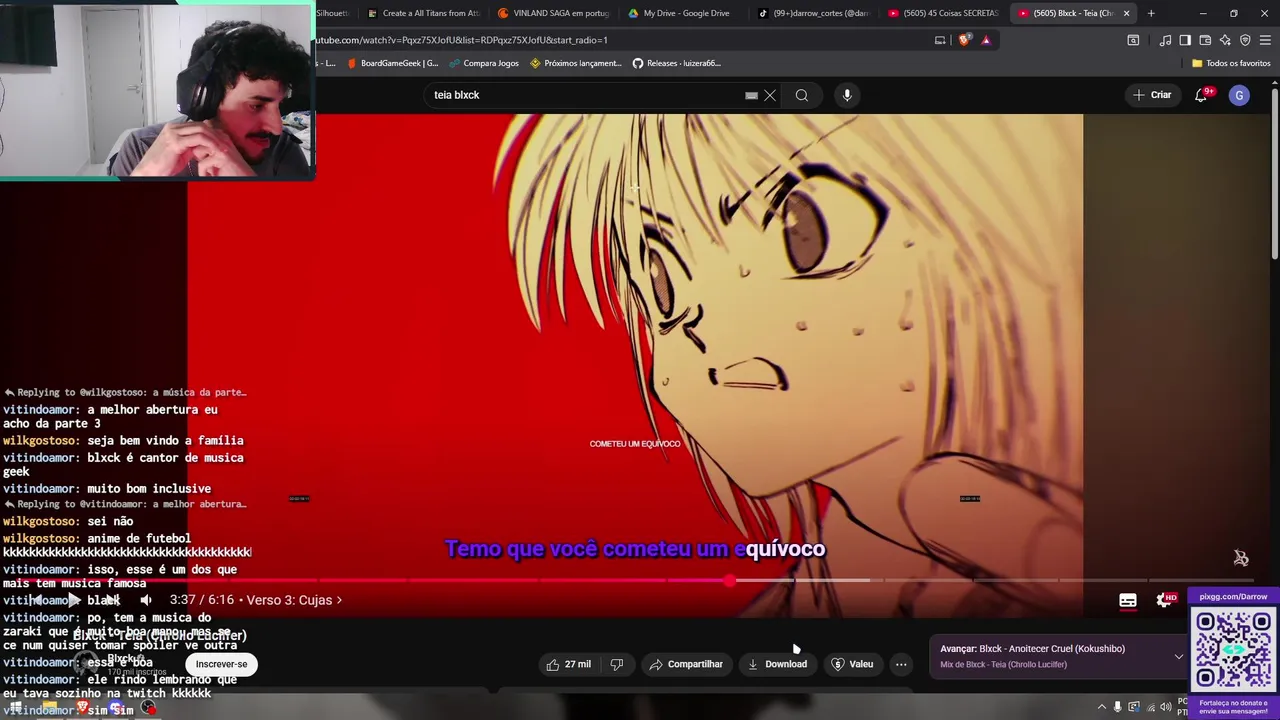The width and height of the screenshot is (1280, 720).
Task: Open 'Próximos lançamentos' bookmark
Action: click(576, 63)
